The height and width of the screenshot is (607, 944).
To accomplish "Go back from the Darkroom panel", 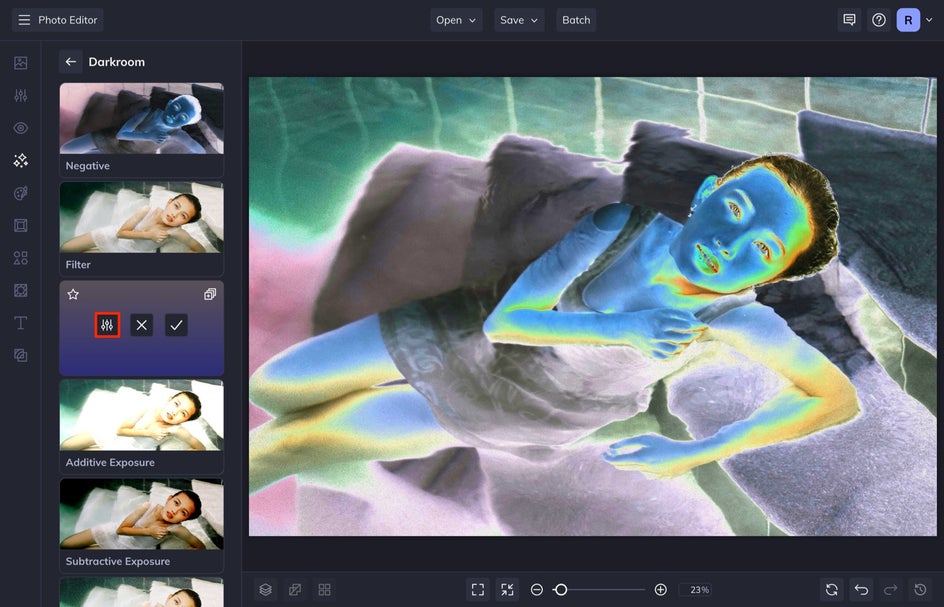I will point(70,61).
